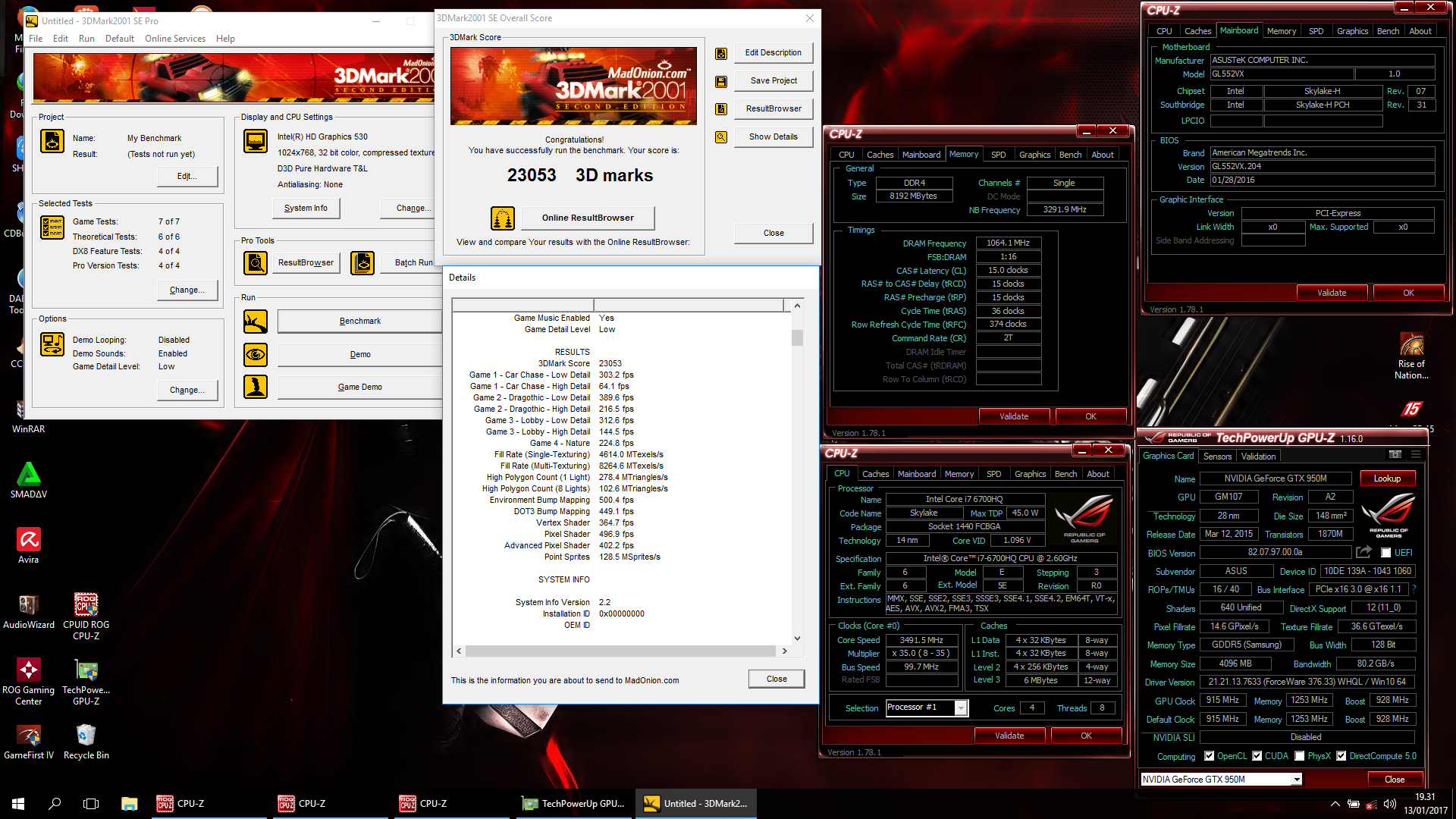Screen dimensions: 1456x819
Task: Open the GPU-Z hamburger menu icon
Action: pos(1416,454)
